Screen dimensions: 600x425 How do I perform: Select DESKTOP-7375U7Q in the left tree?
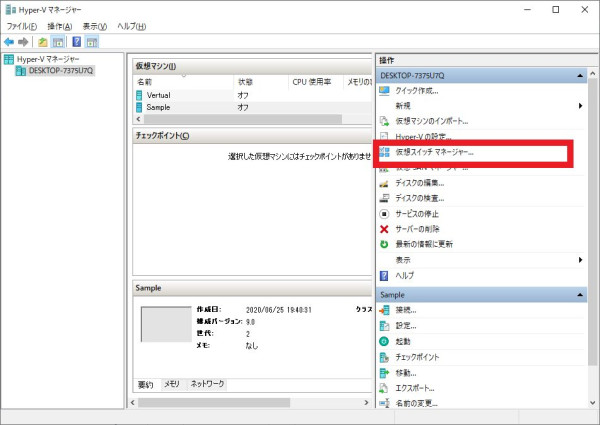60,71
